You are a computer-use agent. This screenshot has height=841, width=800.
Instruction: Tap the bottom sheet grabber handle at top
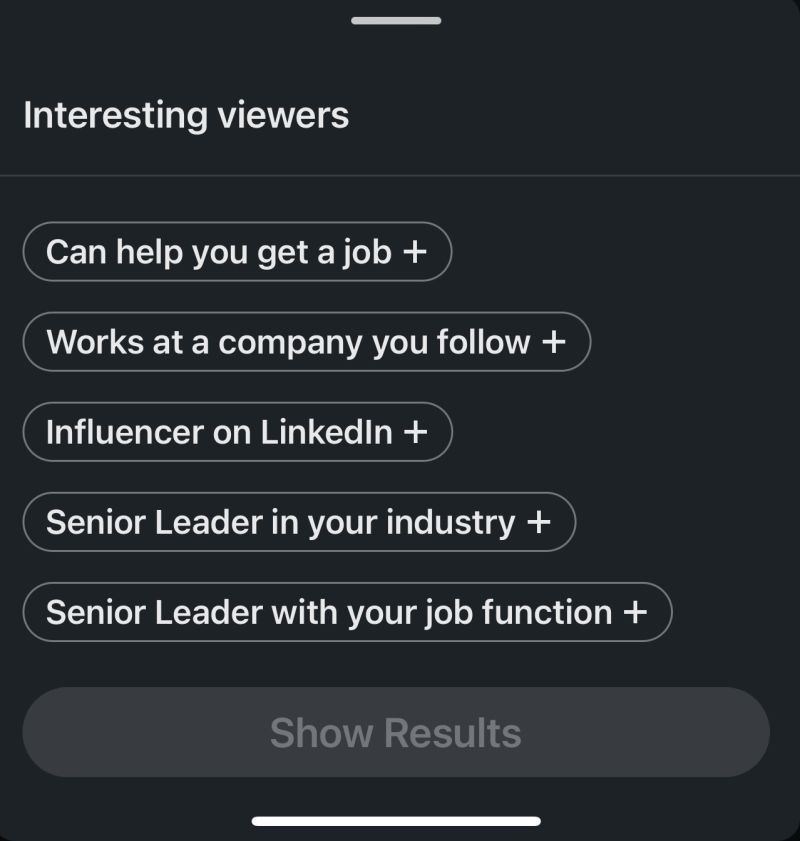click(x=396, y=20)
